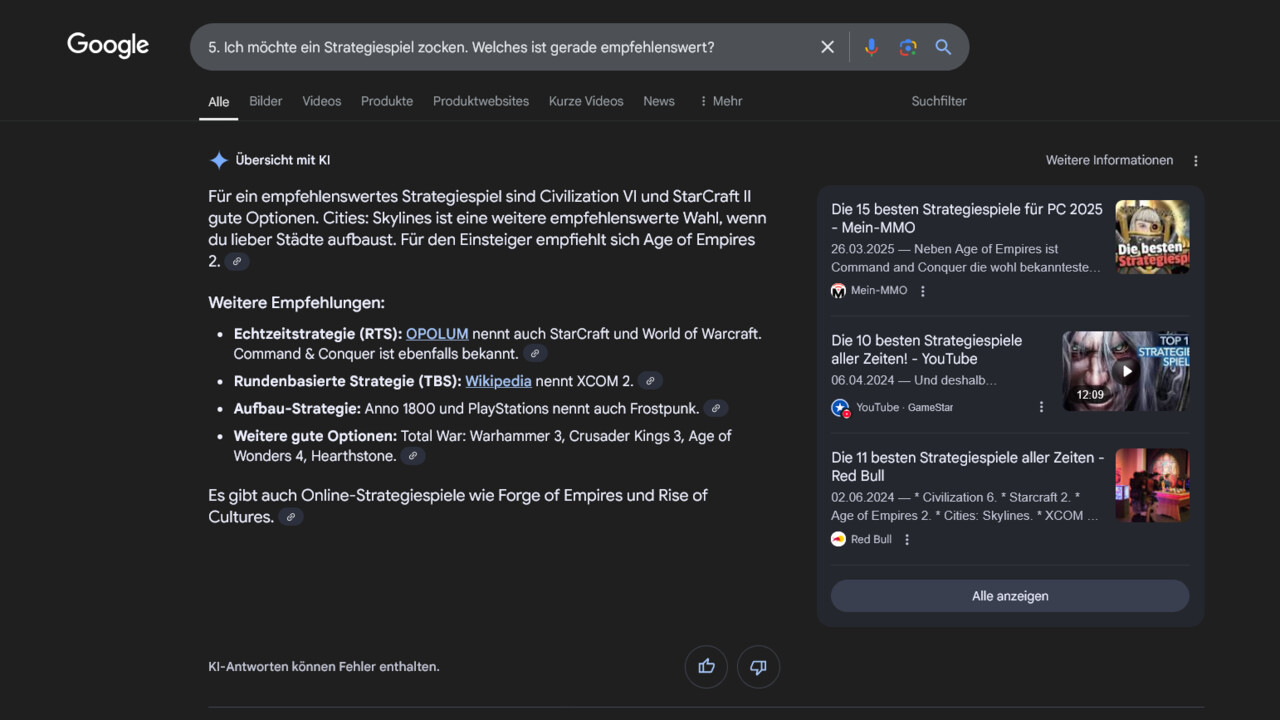
Task: Open the three-dot menu next to Weitere Informationen
Action: click(x=1195, y=161)
